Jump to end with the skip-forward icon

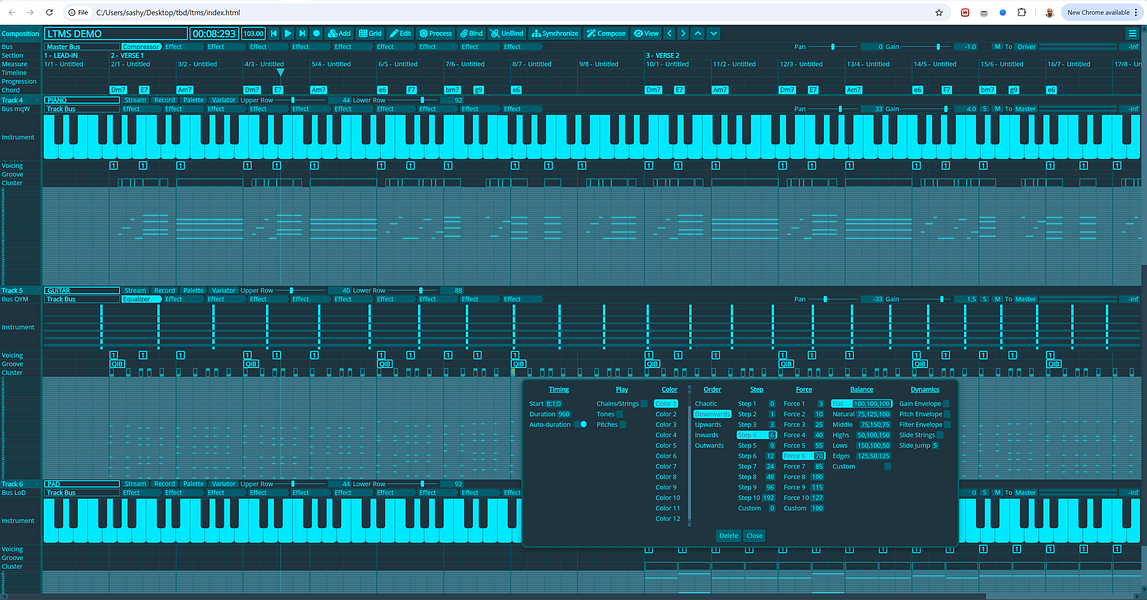pyautogui.click(x=302, y=34)
